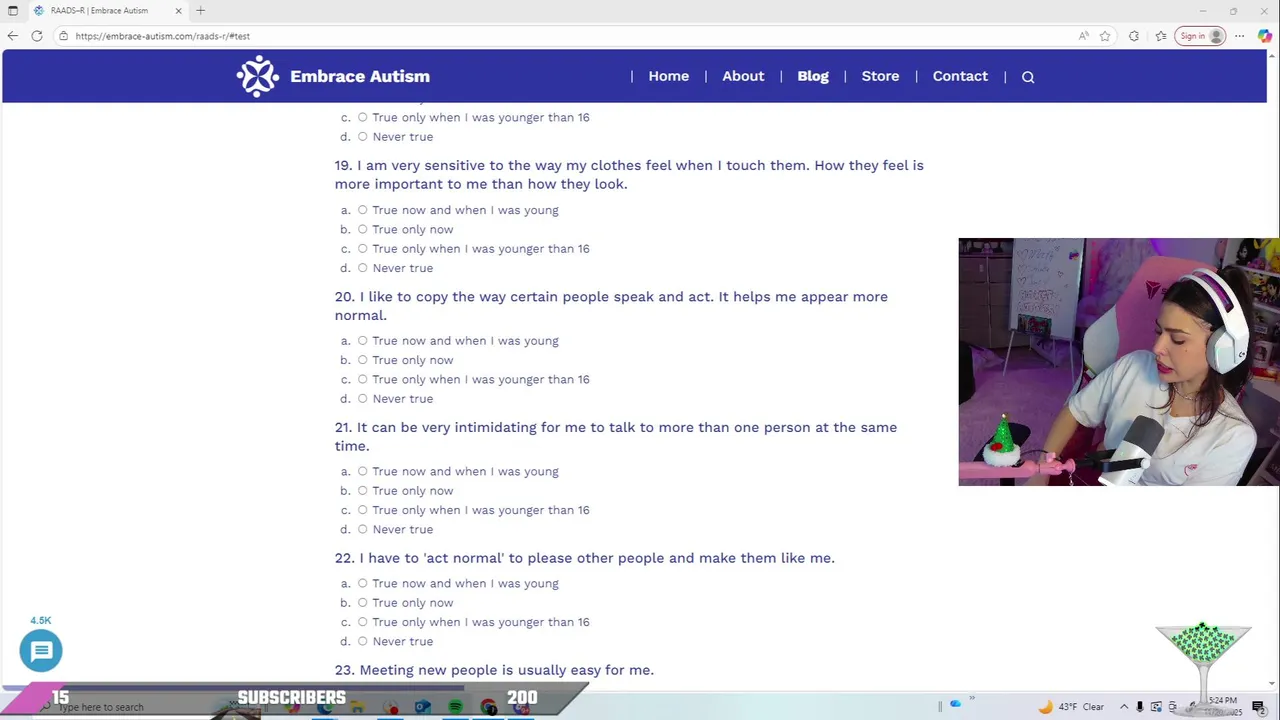Select 'Never true' for question 20

tap(363, 399)
